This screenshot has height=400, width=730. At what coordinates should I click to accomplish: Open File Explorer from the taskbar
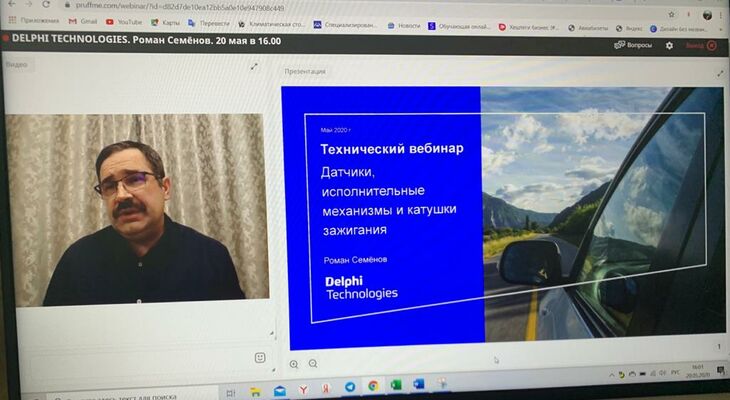(x=255, y=392)
